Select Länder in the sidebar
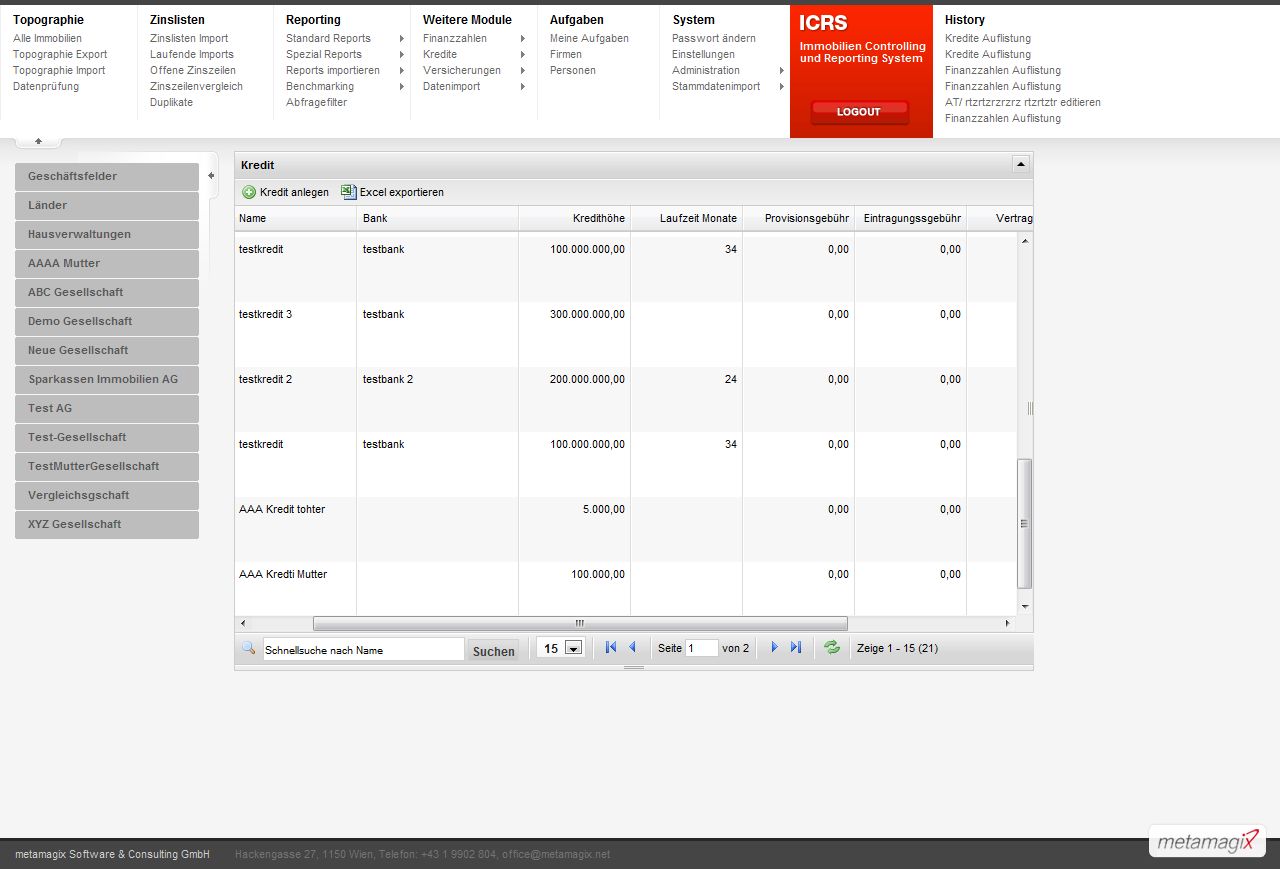Screen dimensions: 1280x869 tap(107, 206)
